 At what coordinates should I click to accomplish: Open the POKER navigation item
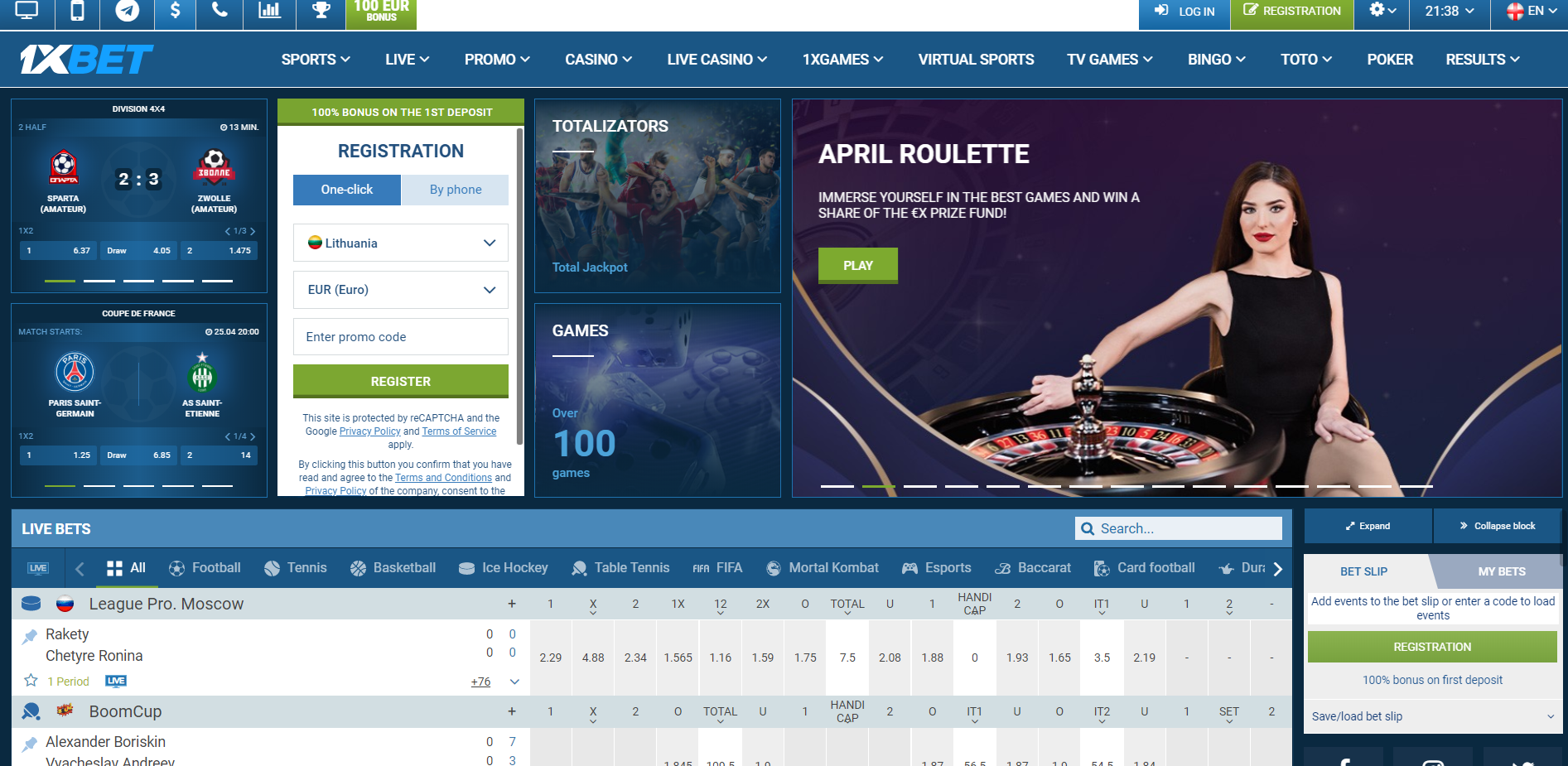(1390, 60)
